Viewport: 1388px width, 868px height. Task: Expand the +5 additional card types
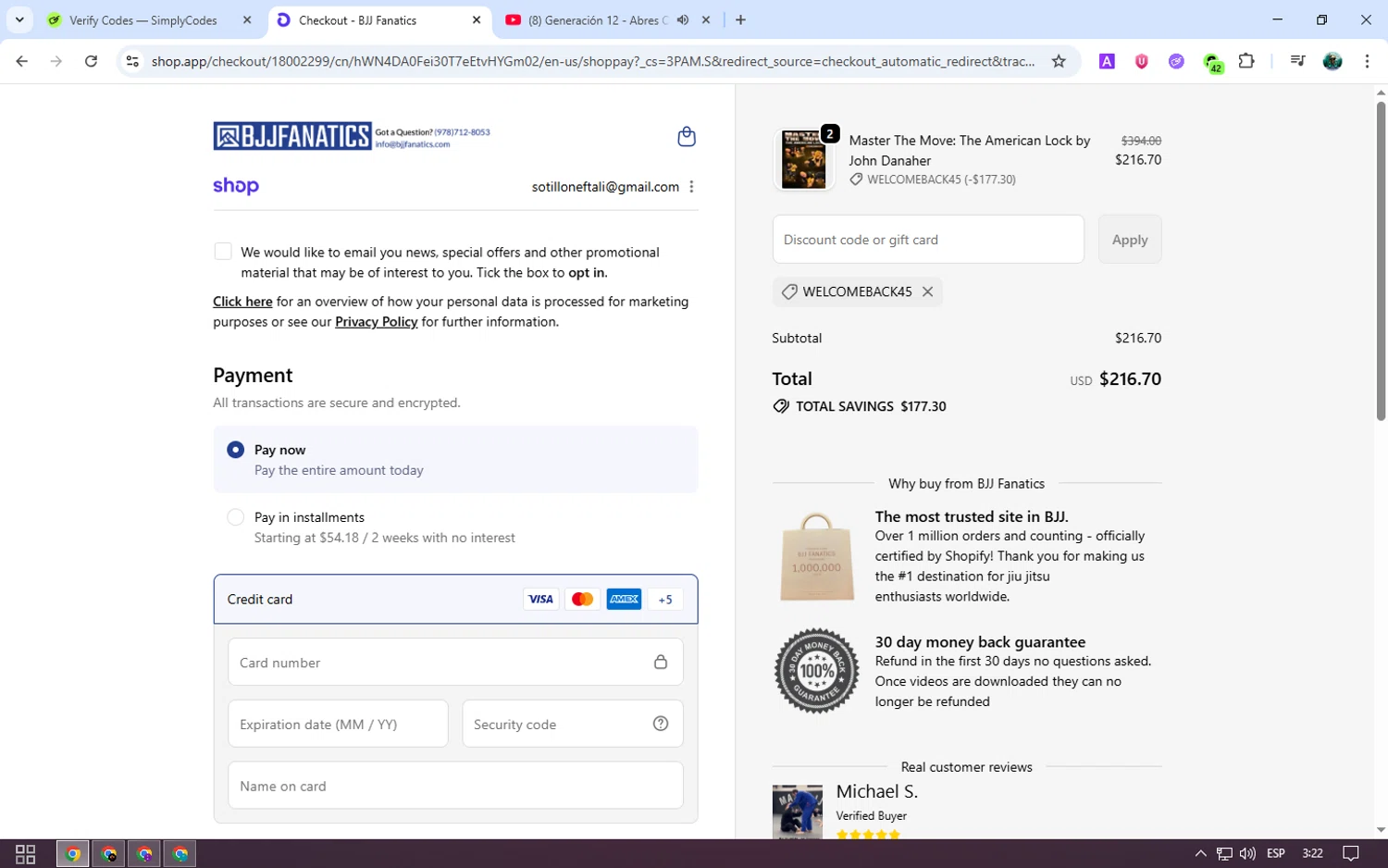pos(665,600)
